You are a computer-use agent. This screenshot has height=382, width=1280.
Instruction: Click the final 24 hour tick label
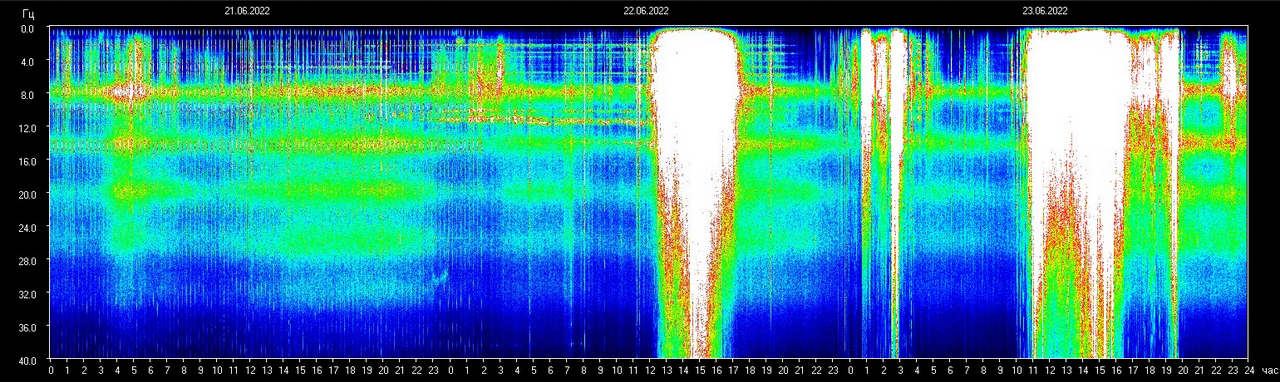click(1249, 370)
